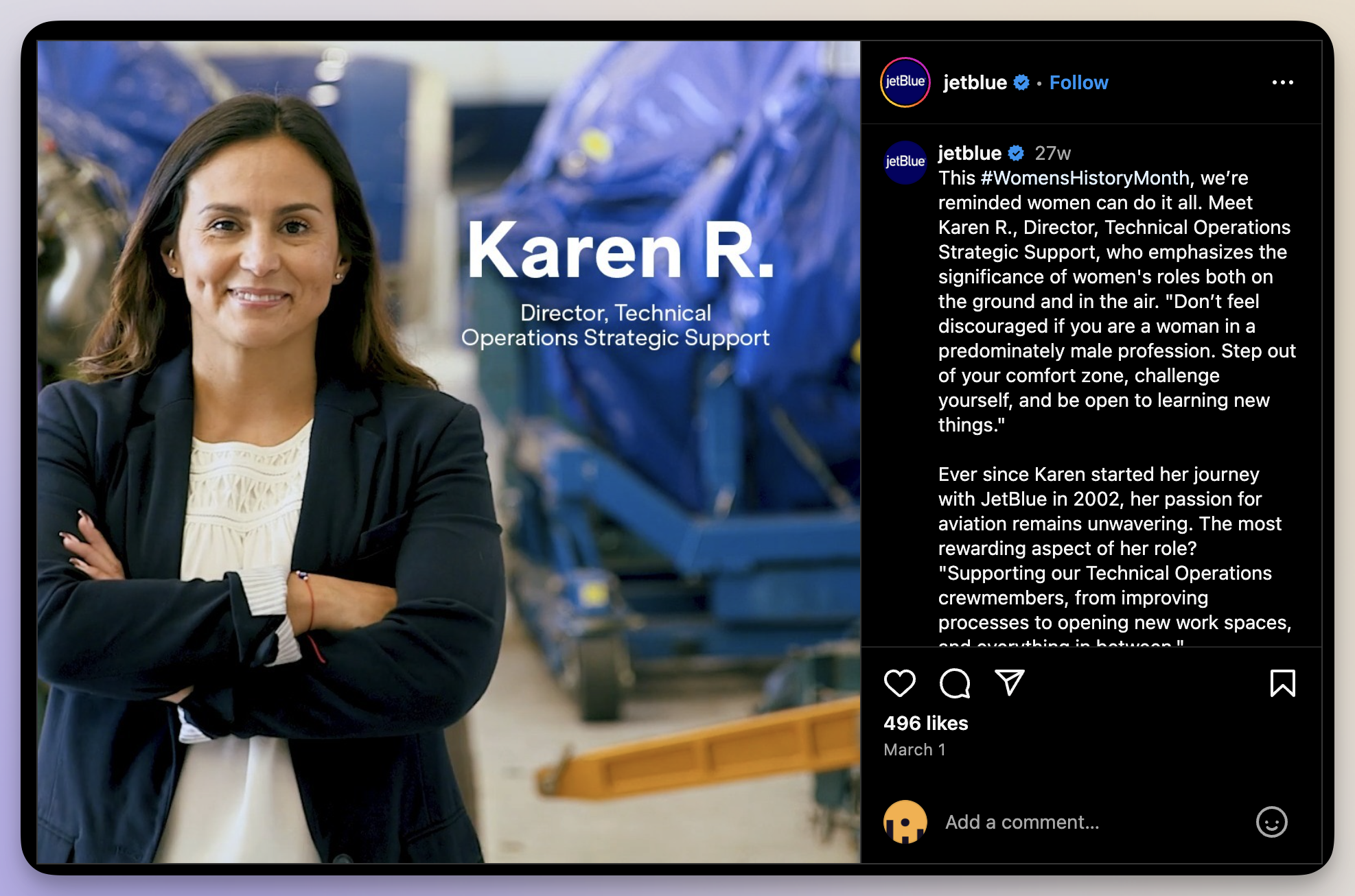Click the three-dot more options icon

tap(1283, 82)
